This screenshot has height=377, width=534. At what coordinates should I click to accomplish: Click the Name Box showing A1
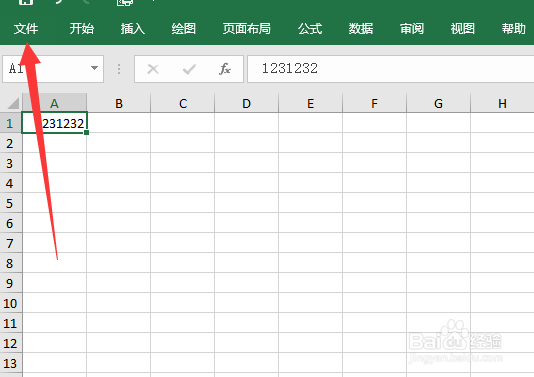(x=53, y=69)
